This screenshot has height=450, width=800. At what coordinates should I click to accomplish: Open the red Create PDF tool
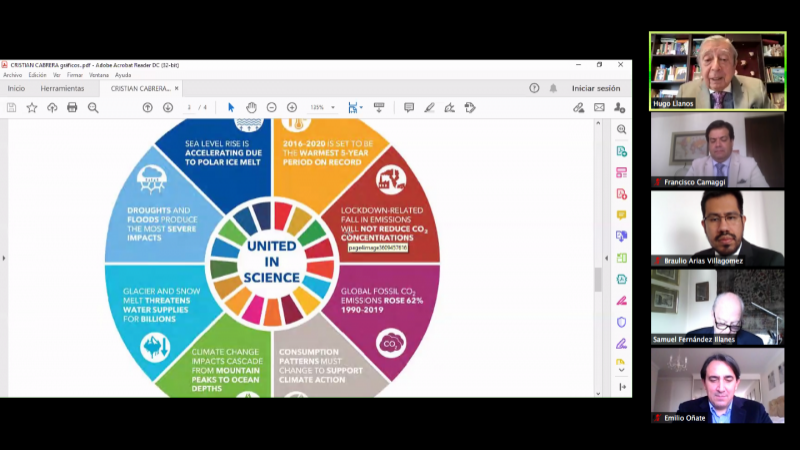coord(621,194)
